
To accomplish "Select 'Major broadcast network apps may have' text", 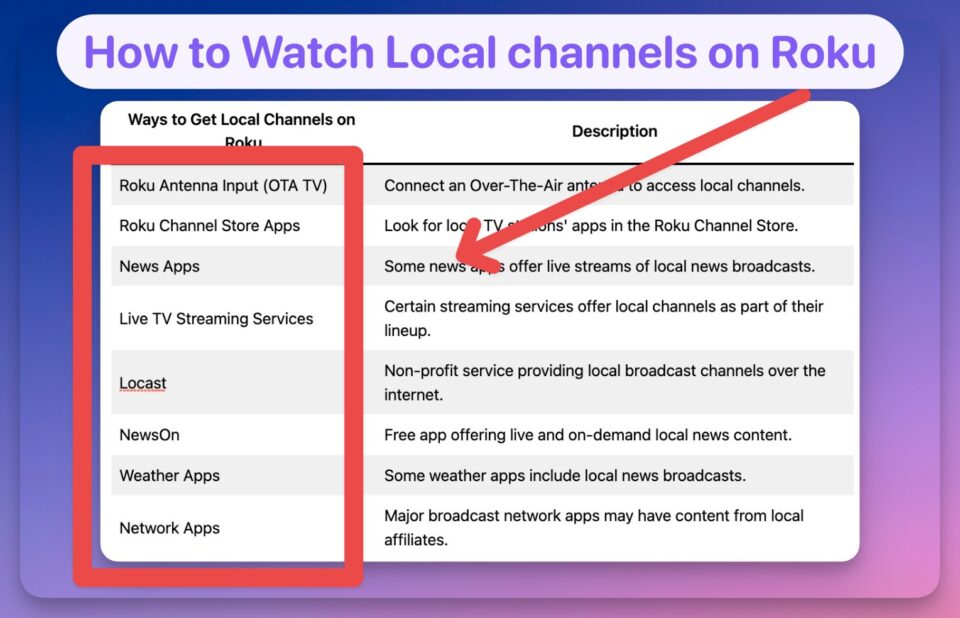I will (594, 528).
